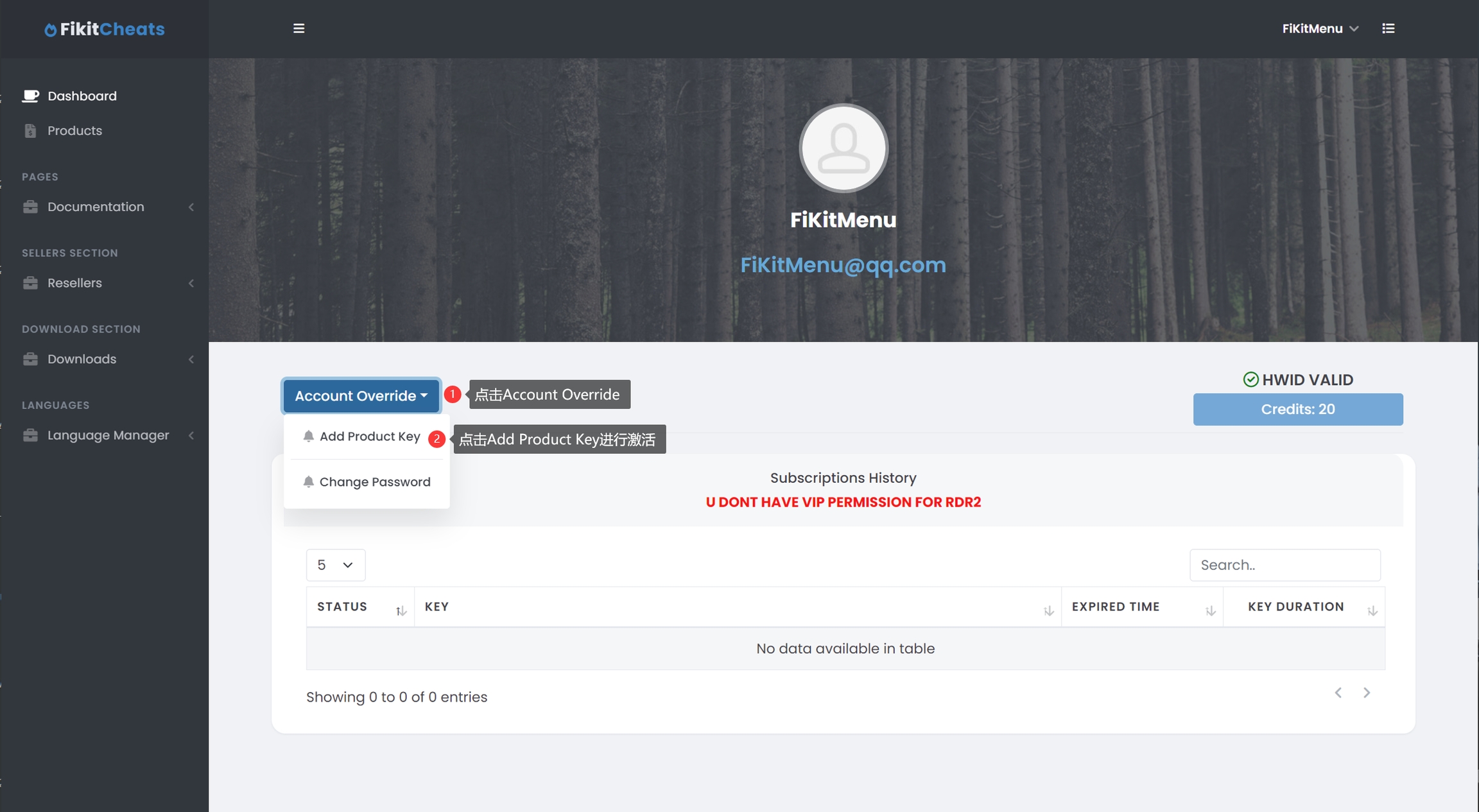Click the FiKitMenu@qq.com email link

[x=843, y=265]
